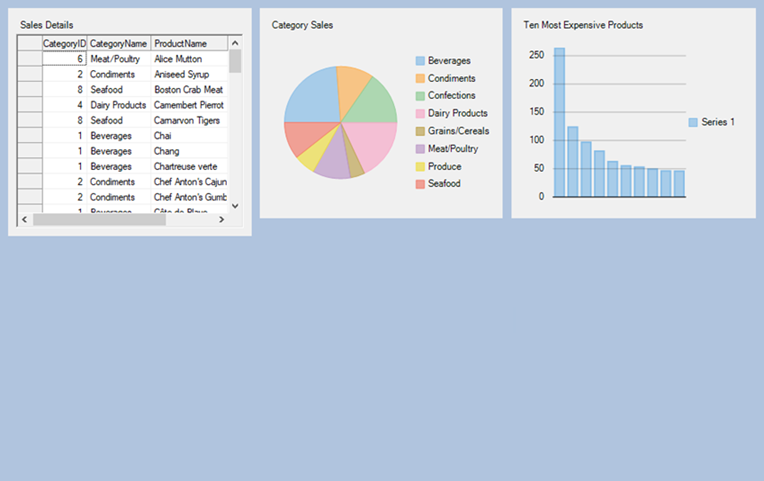Click the Beverages legend color swatch
The width and height of the screenshot is (764, 481).
420,61
